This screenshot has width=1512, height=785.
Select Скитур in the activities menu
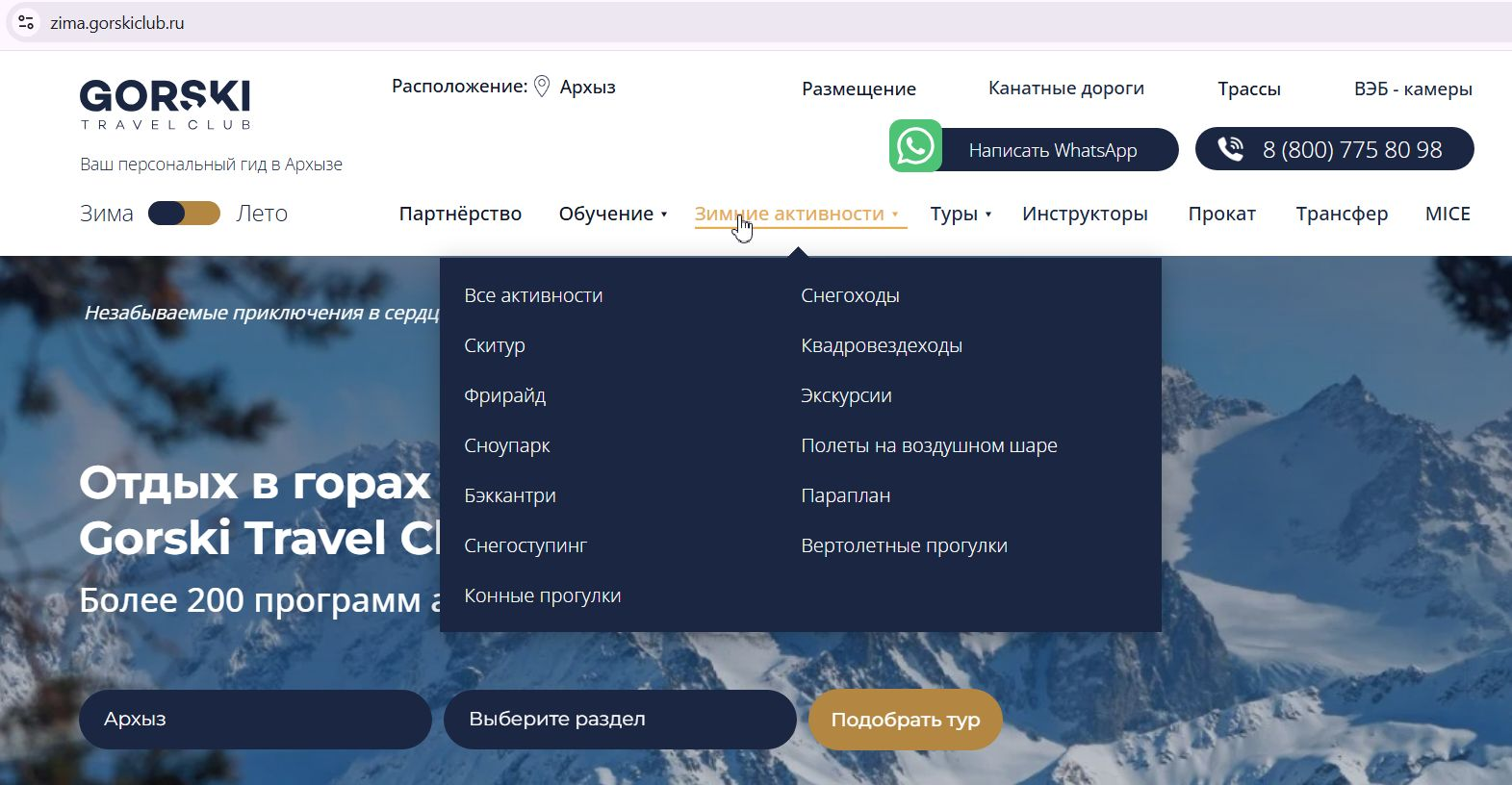click(495, 345)
